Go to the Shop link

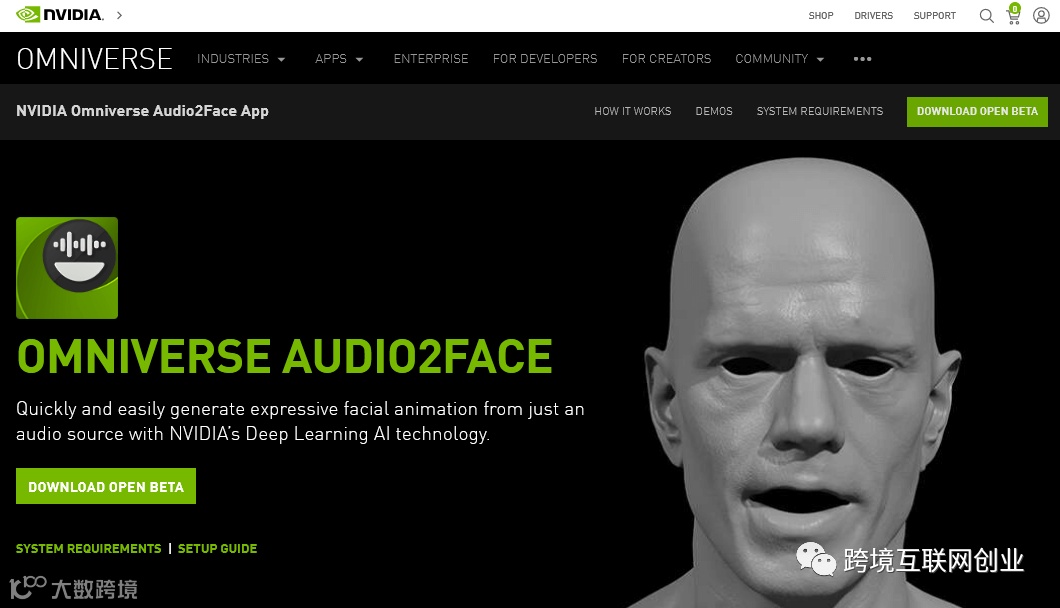pos(821,16)
